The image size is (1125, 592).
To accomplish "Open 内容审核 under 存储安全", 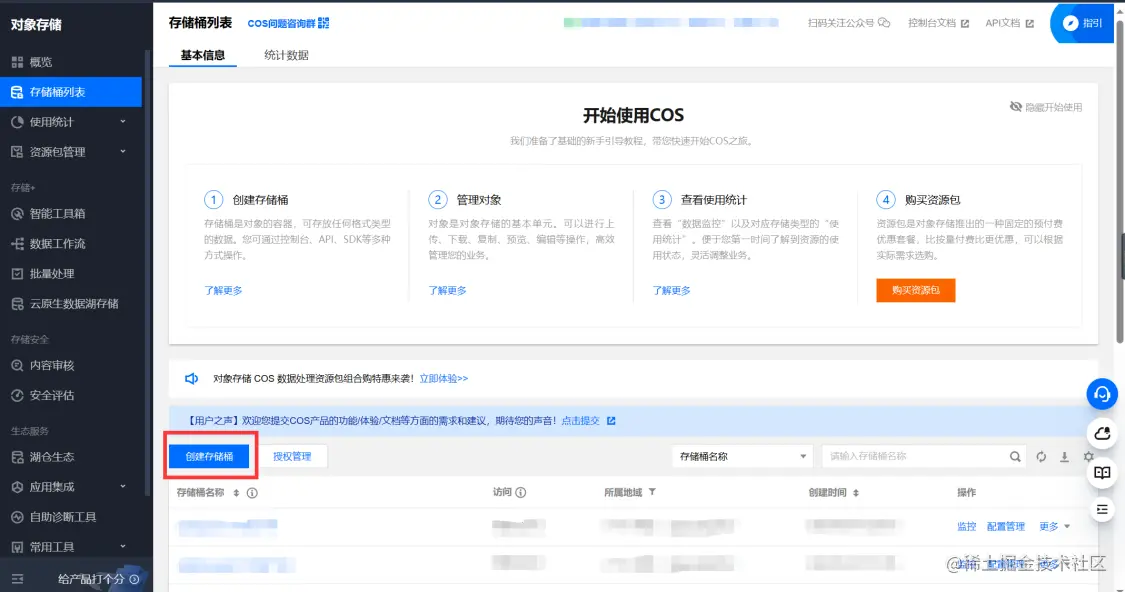I will click(x=52, y=366).
